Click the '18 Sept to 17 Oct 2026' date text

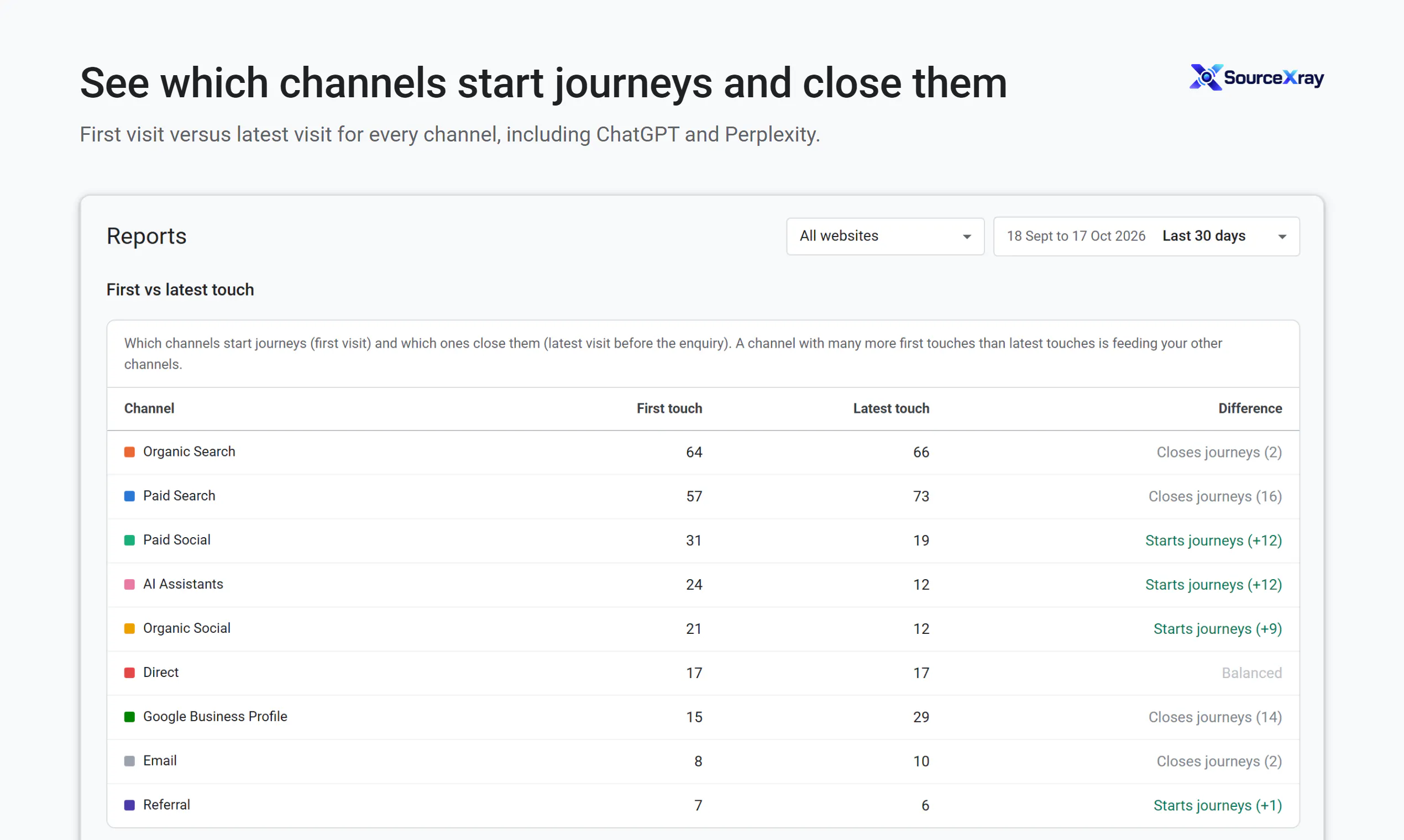coord(1076,236)
